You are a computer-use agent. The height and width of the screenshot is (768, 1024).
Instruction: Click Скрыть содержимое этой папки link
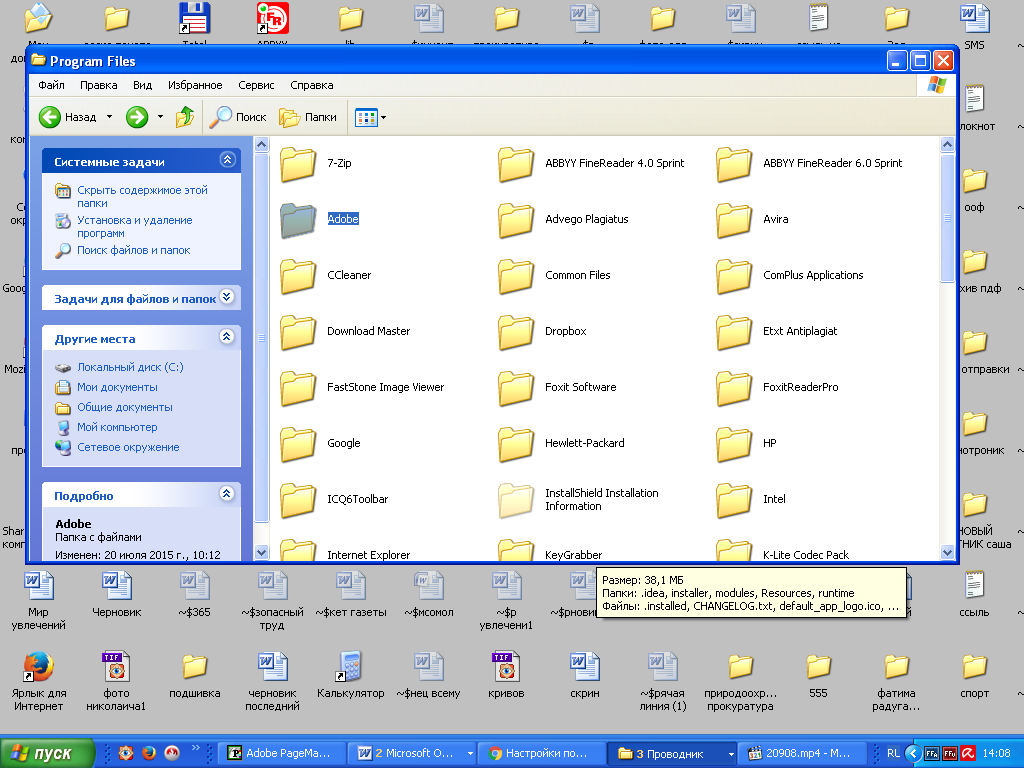click(x=142, y=197)
